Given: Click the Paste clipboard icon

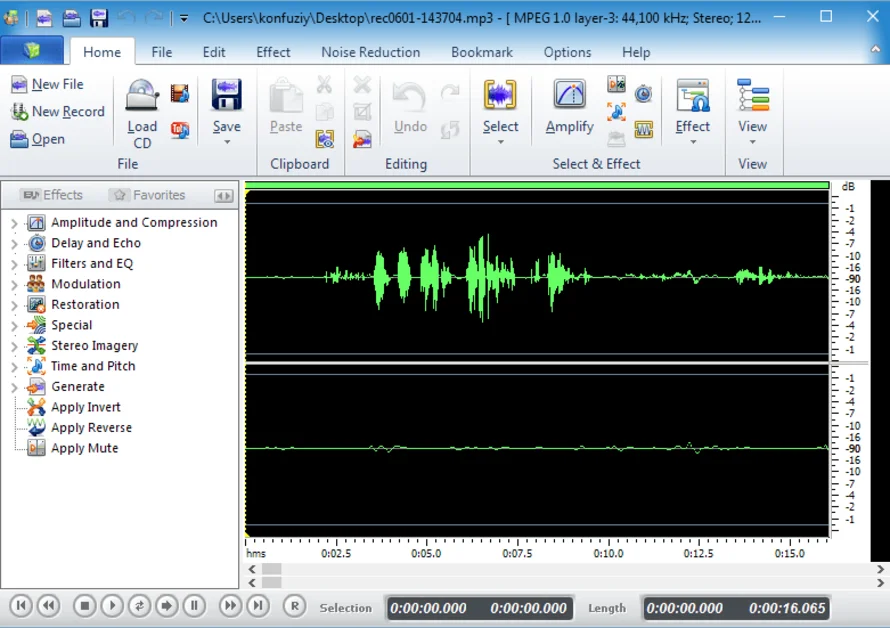Looking at the screenshot, I should (x=286, y=95).
